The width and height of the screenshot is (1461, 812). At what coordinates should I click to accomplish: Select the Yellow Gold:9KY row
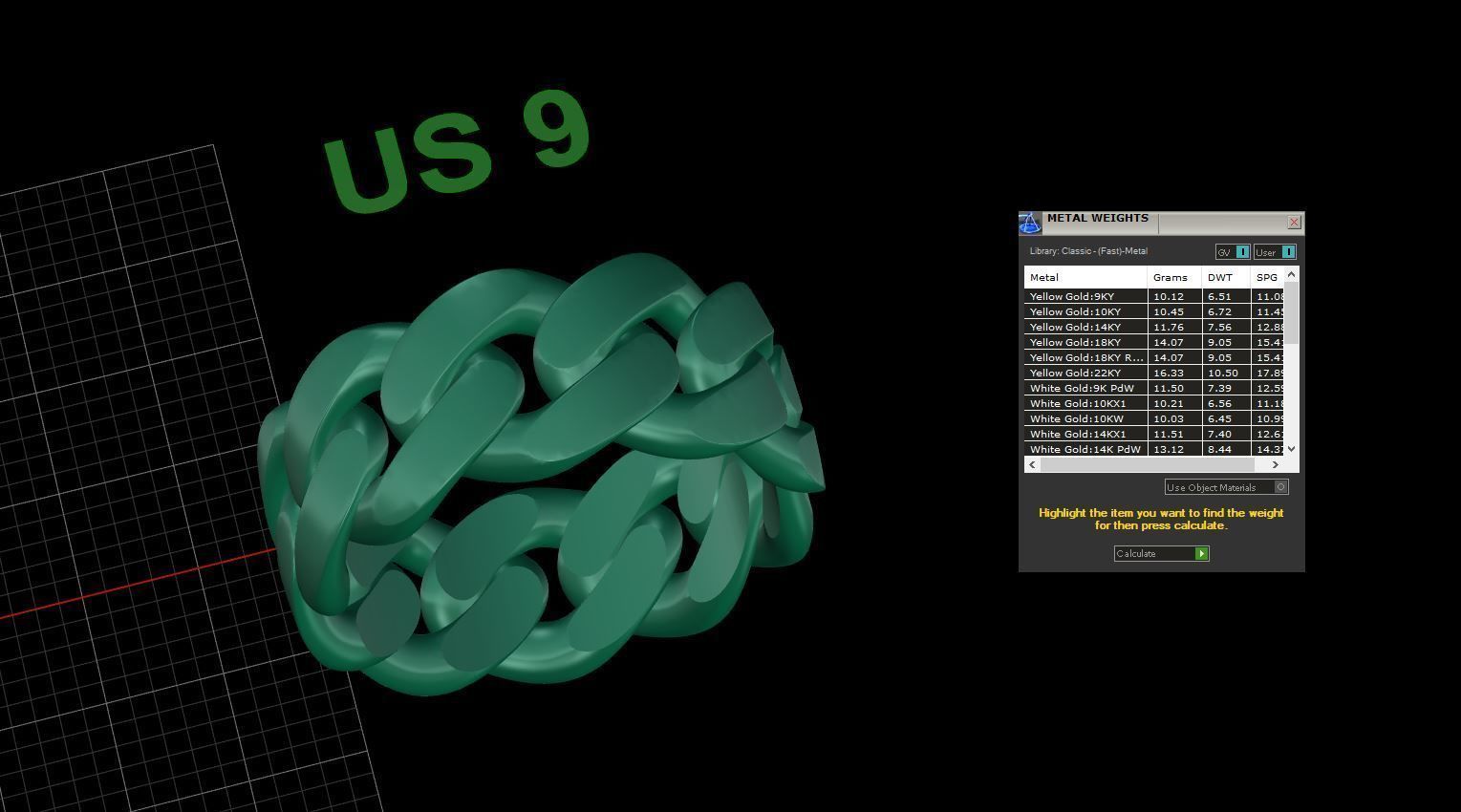(1154, 296)
